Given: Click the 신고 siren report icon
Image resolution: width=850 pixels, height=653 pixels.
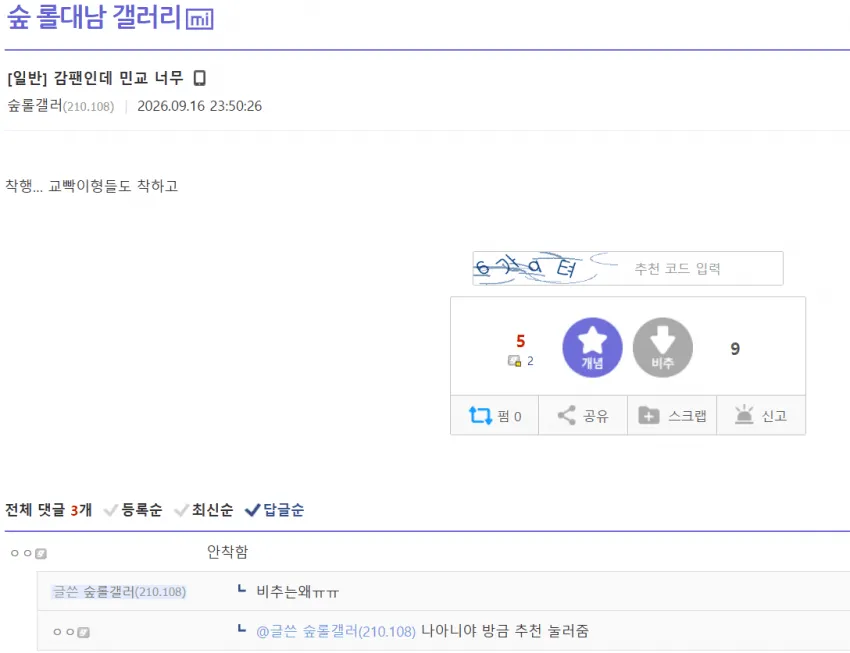Looking at the screenshot, I should pos(744,415).
